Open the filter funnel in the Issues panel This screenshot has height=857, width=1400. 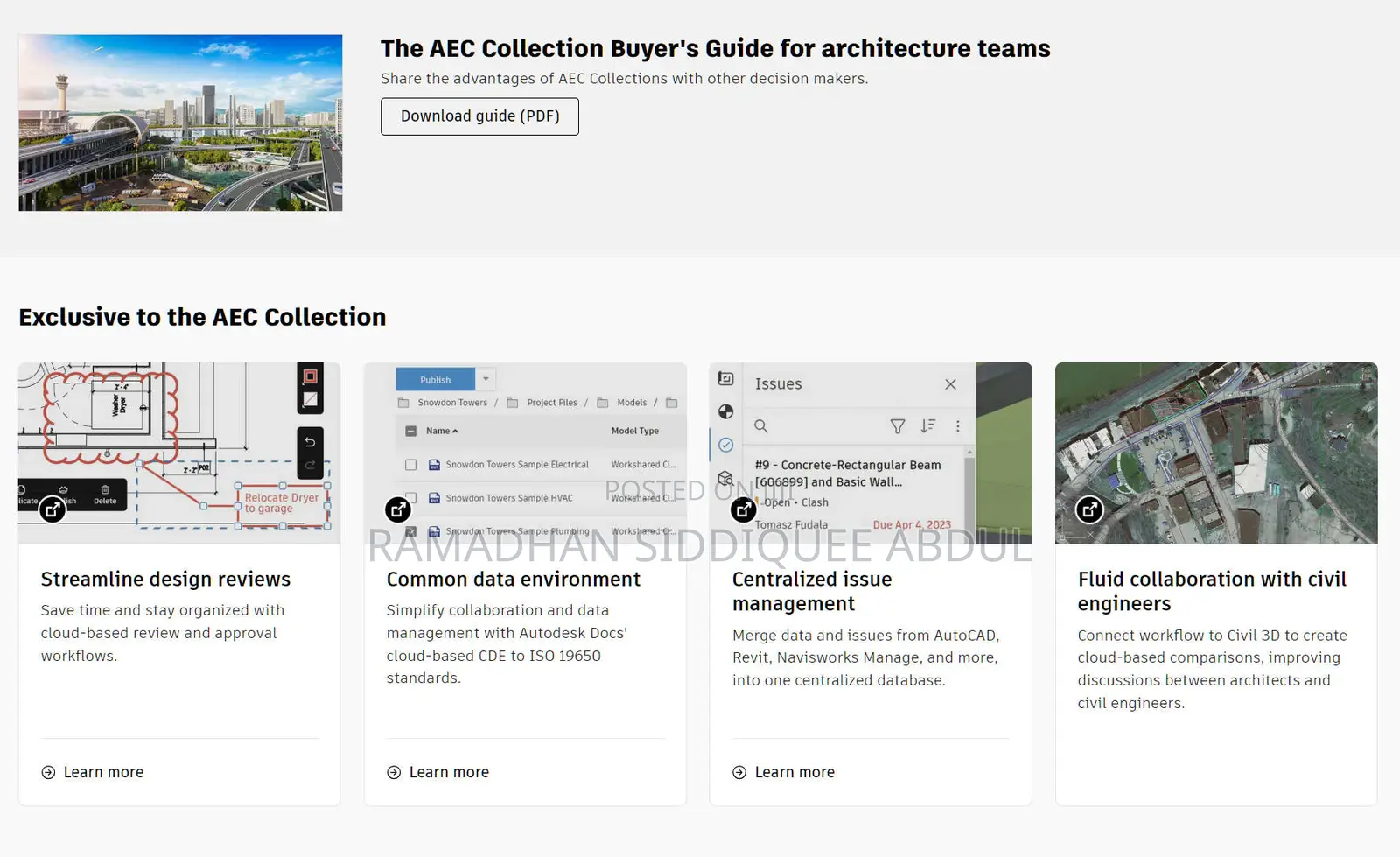click(x=898, y=426)
